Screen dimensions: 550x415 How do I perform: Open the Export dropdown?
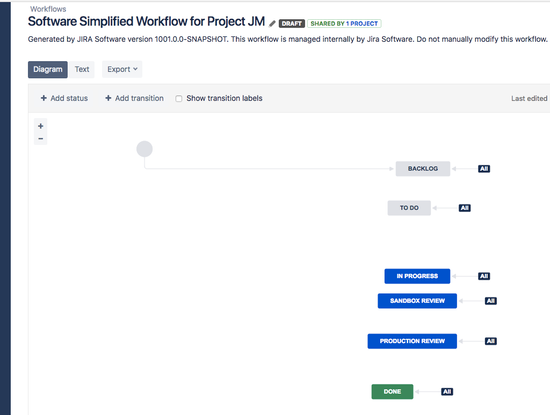[x=122, y=69]
